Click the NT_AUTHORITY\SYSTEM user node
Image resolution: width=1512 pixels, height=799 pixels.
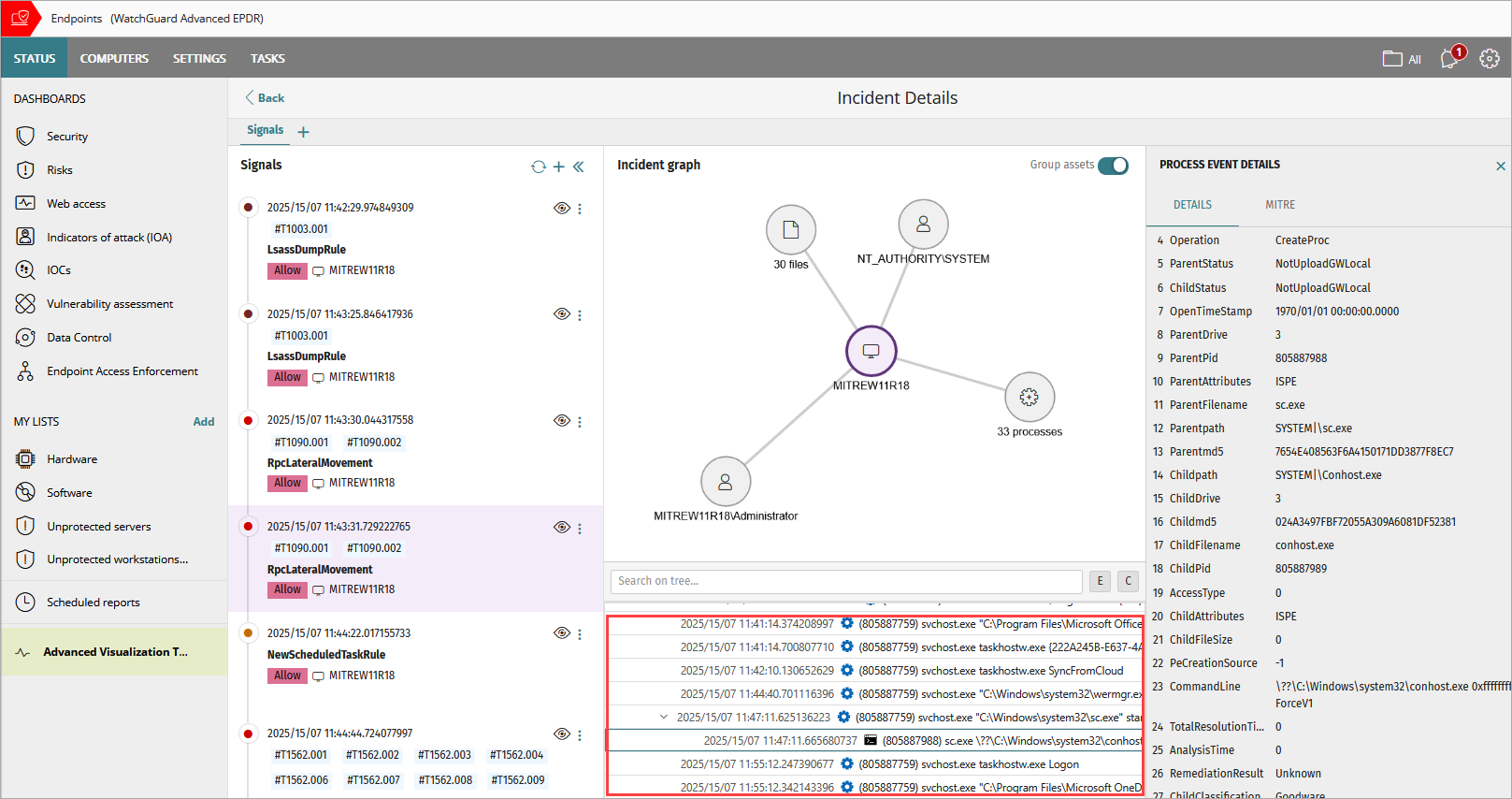click(x=923, y=225)
